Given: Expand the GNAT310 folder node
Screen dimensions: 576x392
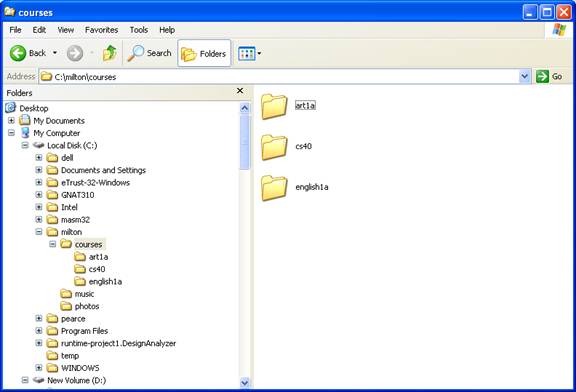Looking at the screenshot, I should point(39,195).
